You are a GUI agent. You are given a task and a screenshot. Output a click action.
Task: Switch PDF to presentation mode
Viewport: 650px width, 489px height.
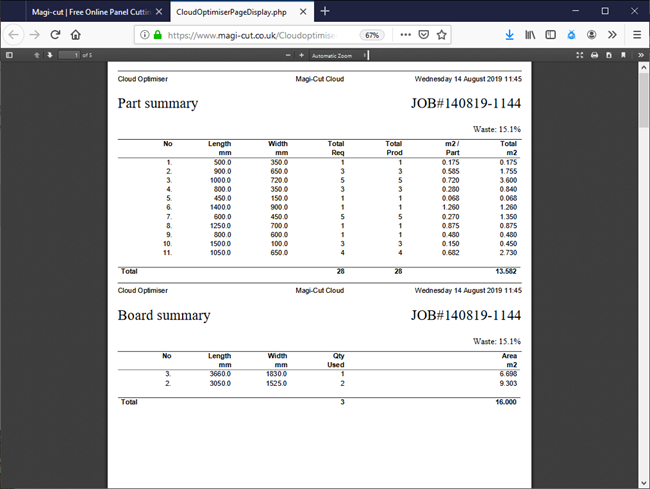coord(580,54)
